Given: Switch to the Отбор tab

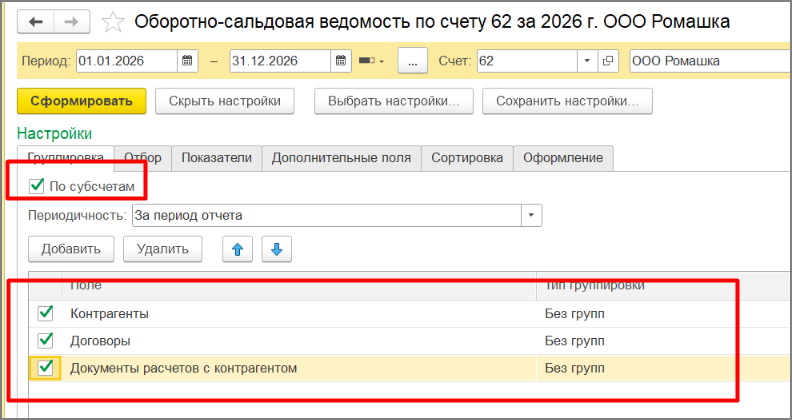Looking at the screenshot, I should click(x=145, y=158).
